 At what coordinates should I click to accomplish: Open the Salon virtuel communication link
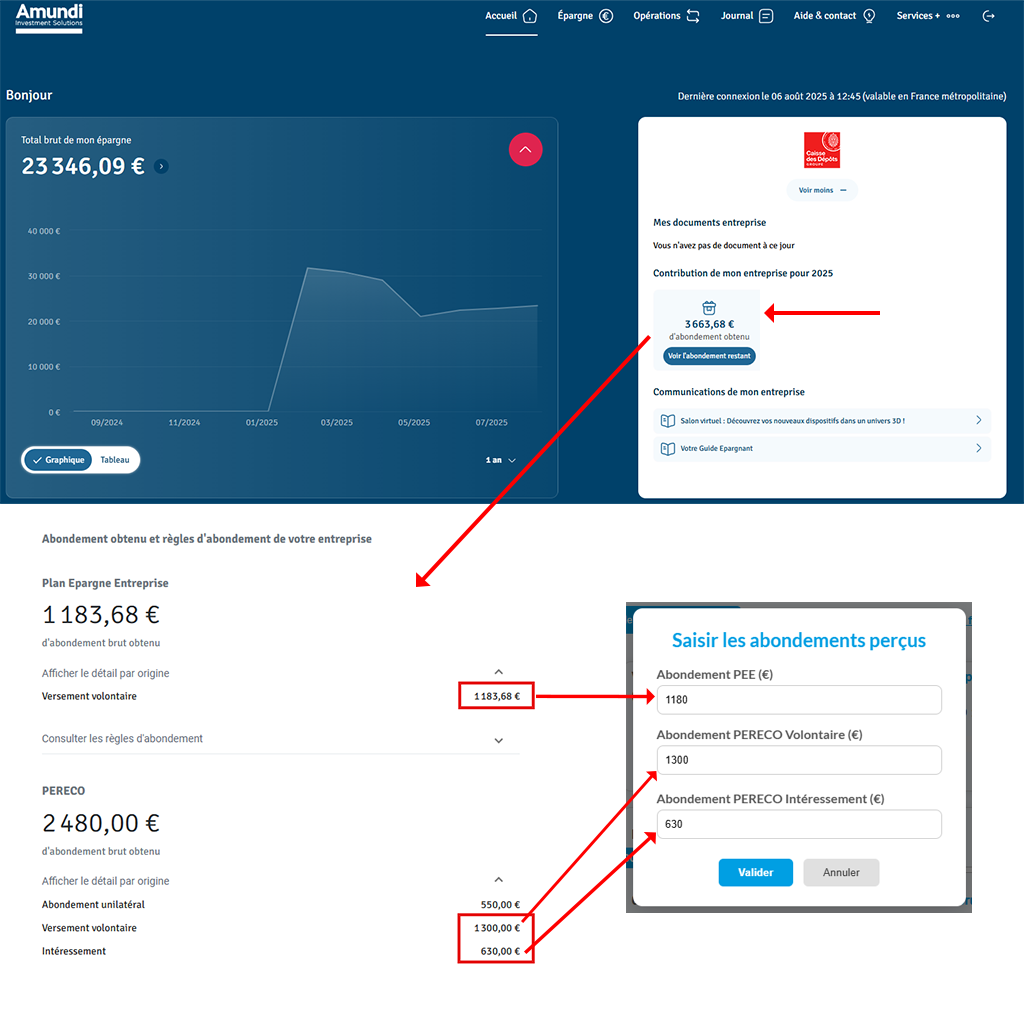click(822, 421)
